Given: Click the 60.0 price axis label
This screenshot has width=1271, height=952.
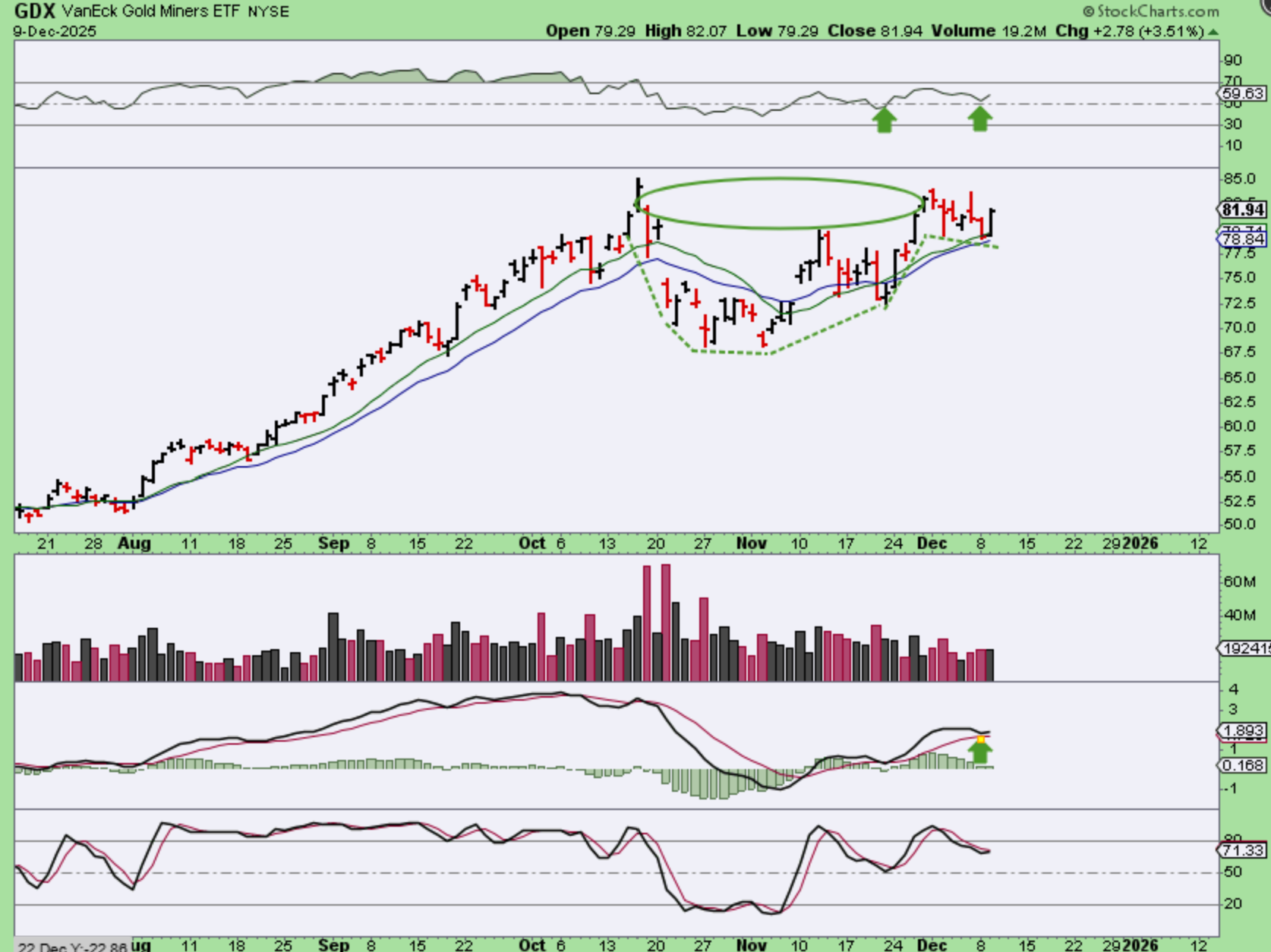Looking at the screenshot, I should coord(1239,426).
